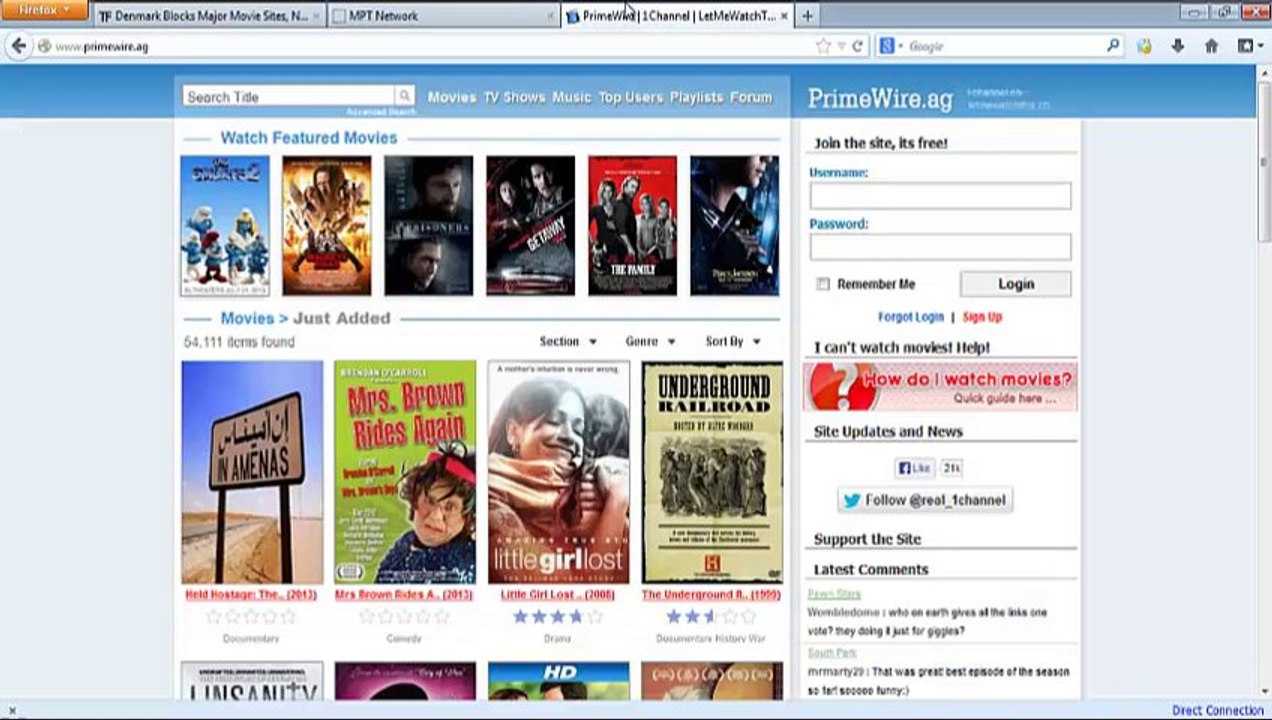
Task: Open the Prisoners featured poster
Action: tap(429, 226)
